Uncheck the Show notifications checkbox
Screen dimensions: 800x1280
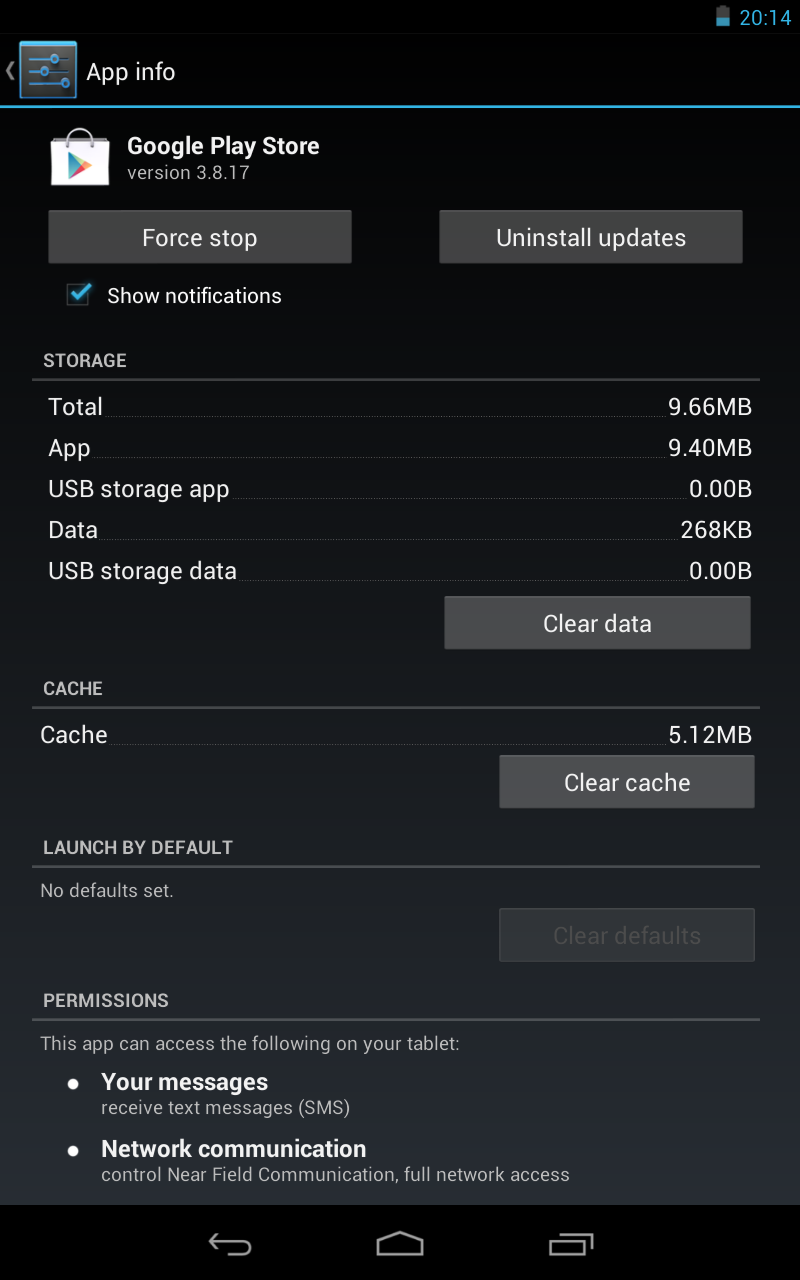click(79, 294)
